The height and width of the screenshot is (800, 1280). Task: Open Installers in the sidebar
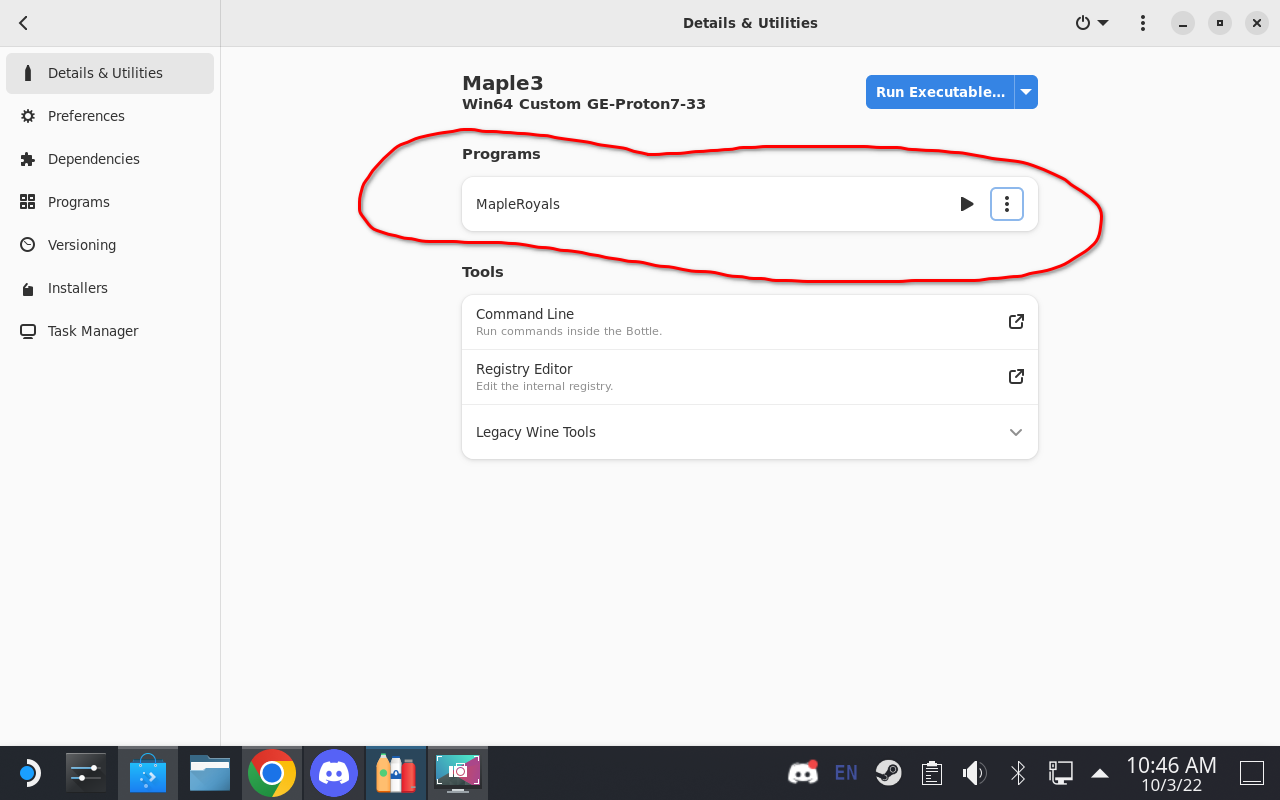click(110, 288)
